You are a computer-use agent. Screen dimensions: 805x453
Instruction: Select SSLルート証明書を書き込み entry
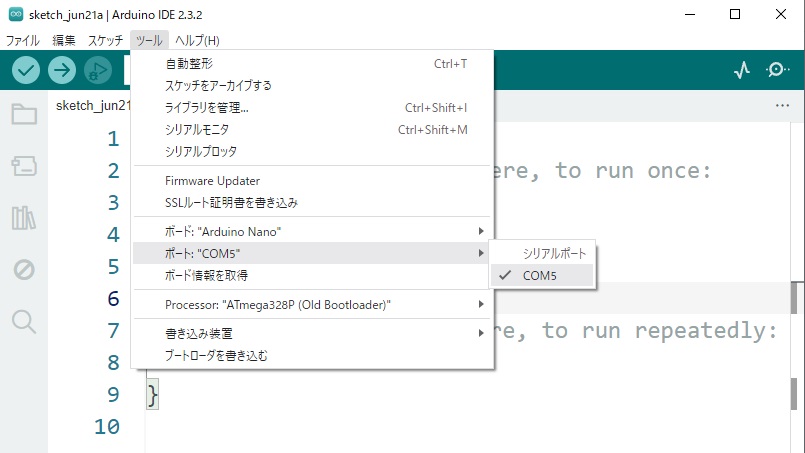coord(312,202)
